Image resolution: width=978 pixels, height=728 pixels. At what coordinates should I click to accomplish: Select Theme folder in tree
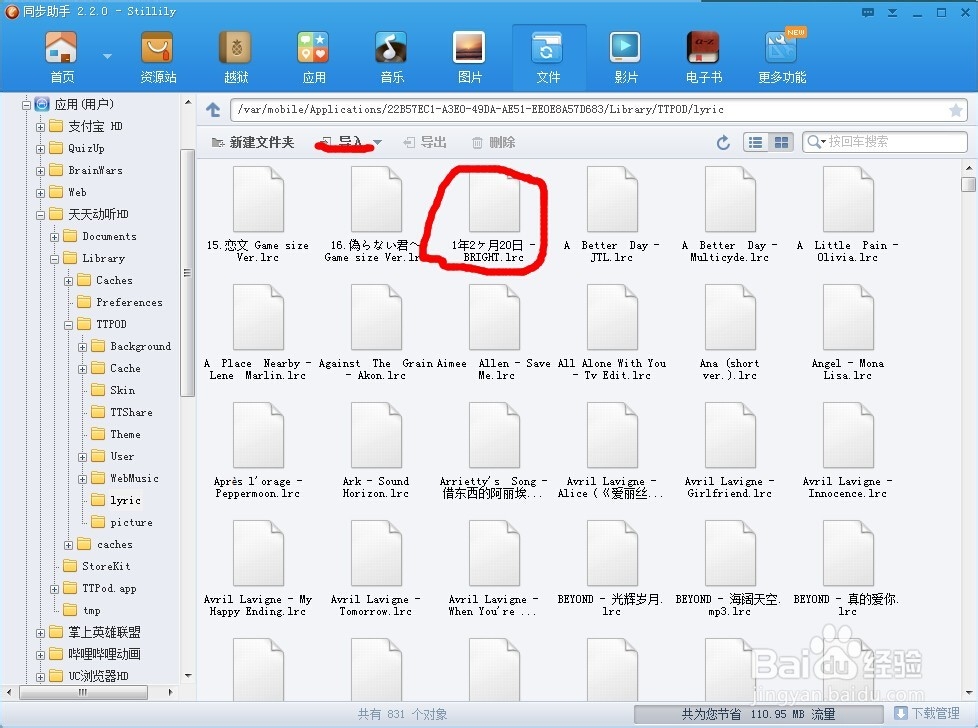click(x=117, y=434)
